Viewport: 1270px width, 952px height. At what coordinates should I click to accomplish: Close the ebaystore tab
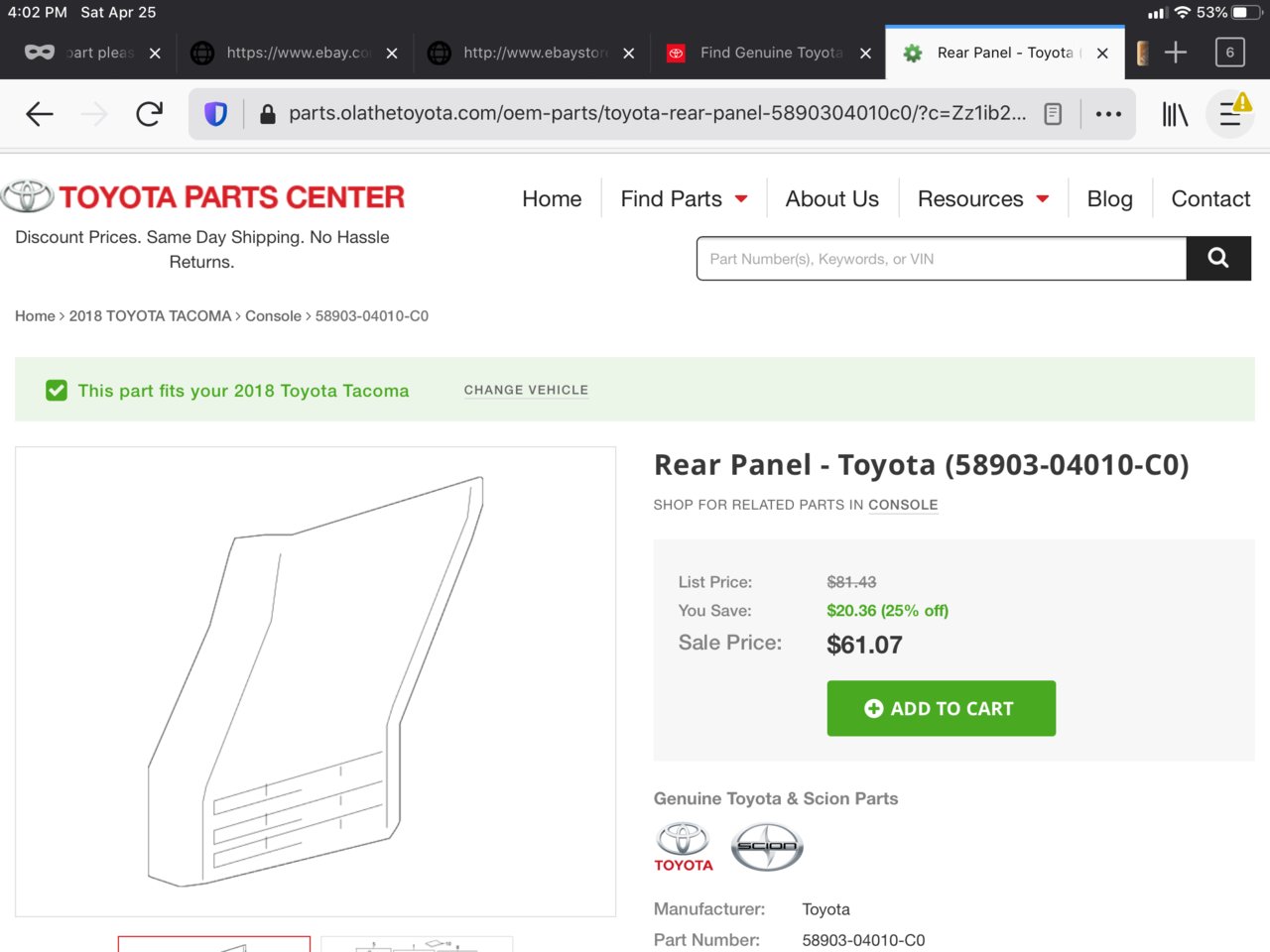[629, 54]
